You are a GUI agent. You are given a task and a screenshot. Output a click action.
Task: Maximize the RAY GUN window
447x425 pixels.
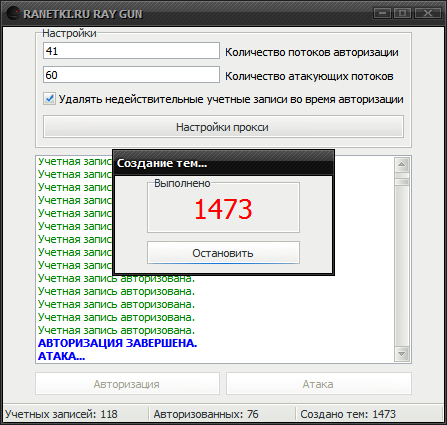pos(403,13)
